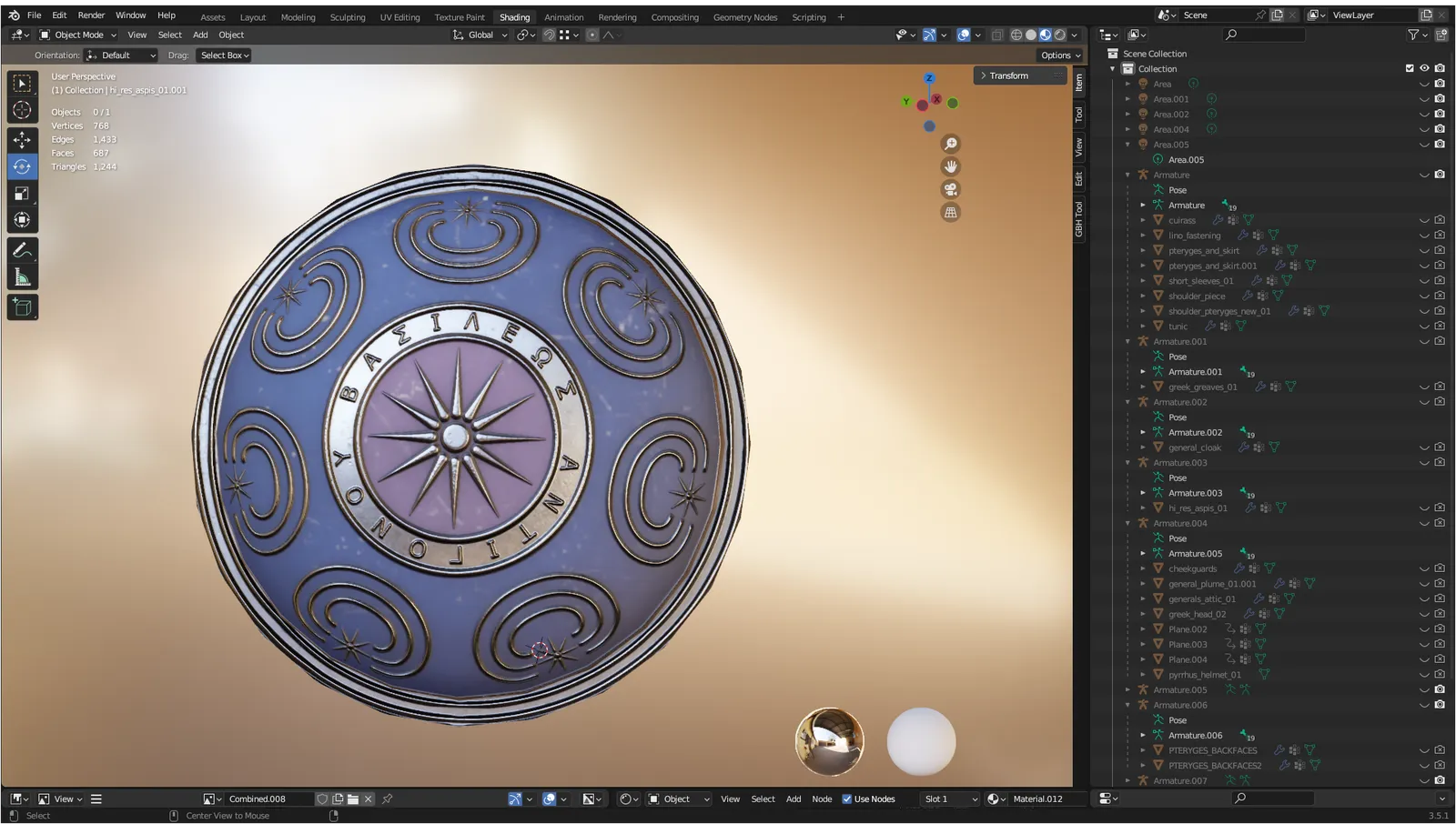Activate the Move tool

pyautogui.click(x=22, y=139)
